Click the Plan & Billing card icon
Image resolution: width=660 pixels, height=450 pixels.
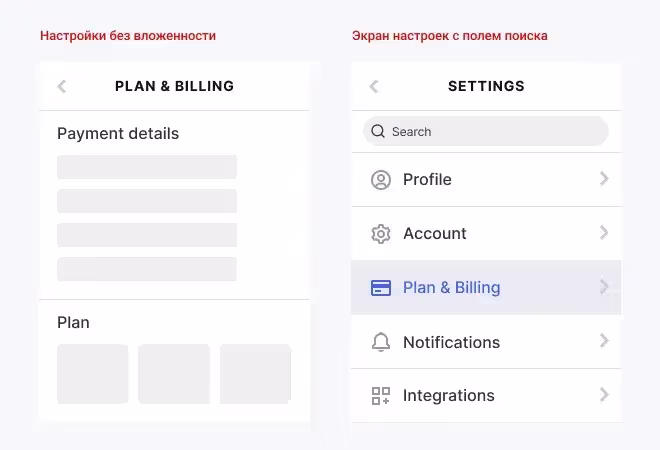pyautogui.click(x=381, y=288)
